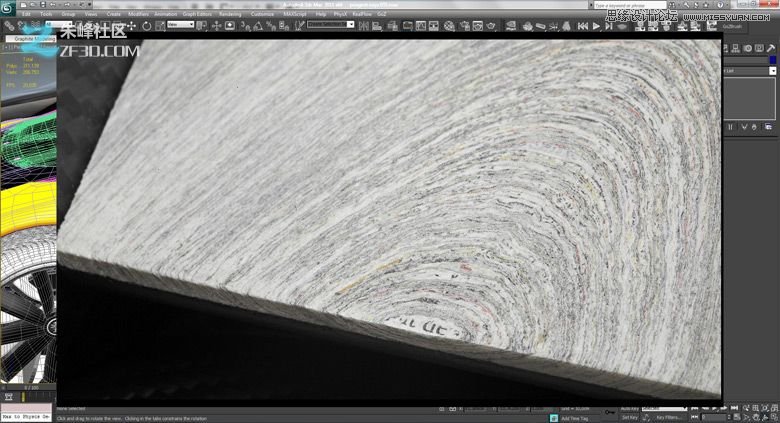Activate the Select and Rotate tool

[x=146, y=25]
